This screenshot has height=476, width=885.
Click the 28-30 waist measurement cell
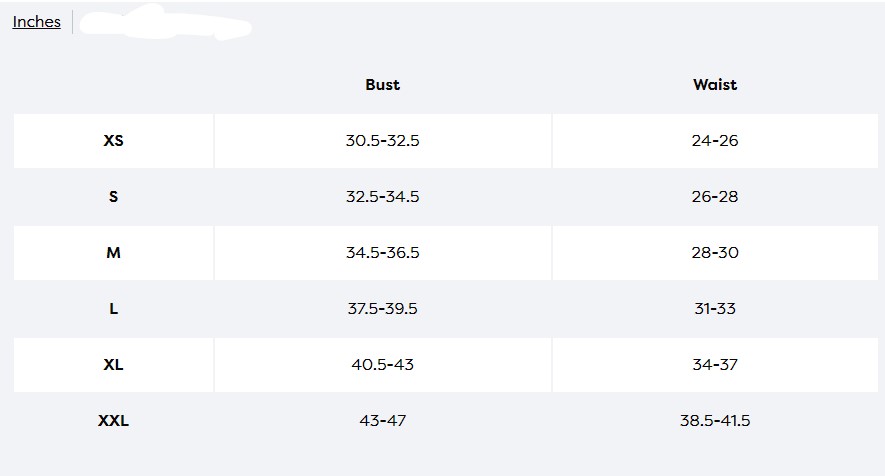pyautogui.click(x=714, y=253)
